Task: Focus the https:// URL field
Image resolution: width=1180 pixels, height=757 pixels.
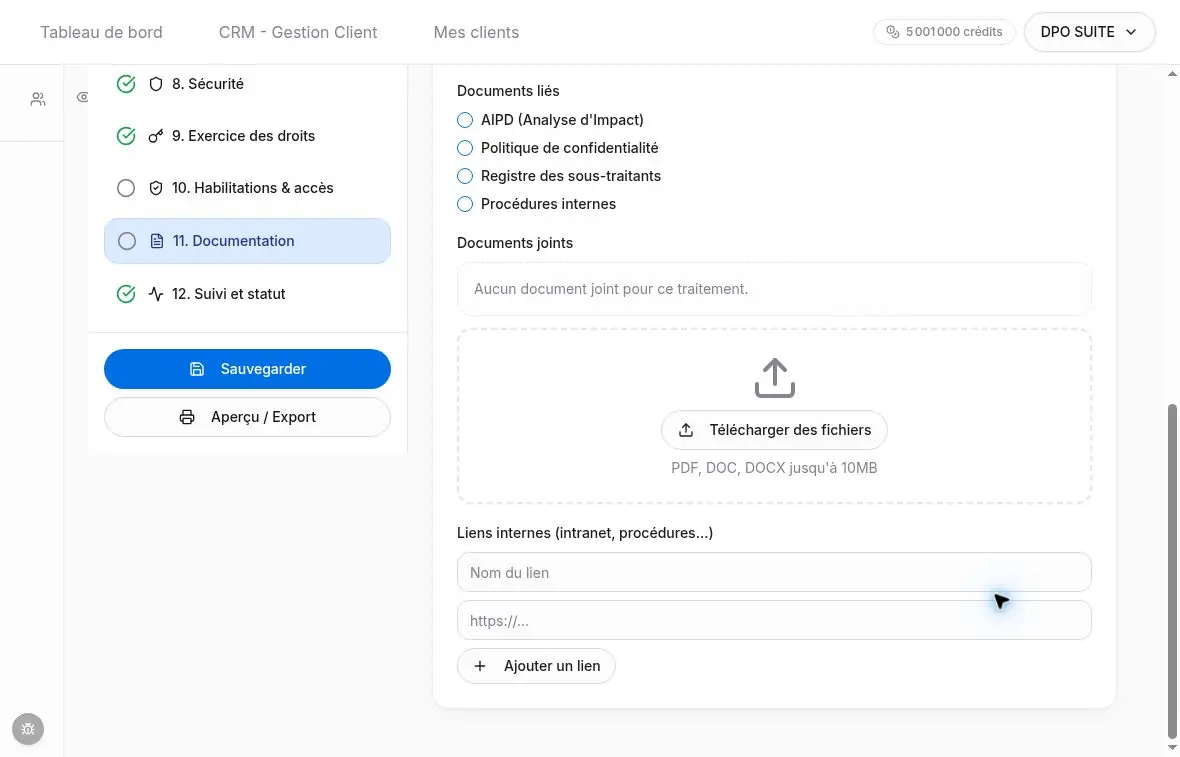Action: click(774, 620)
